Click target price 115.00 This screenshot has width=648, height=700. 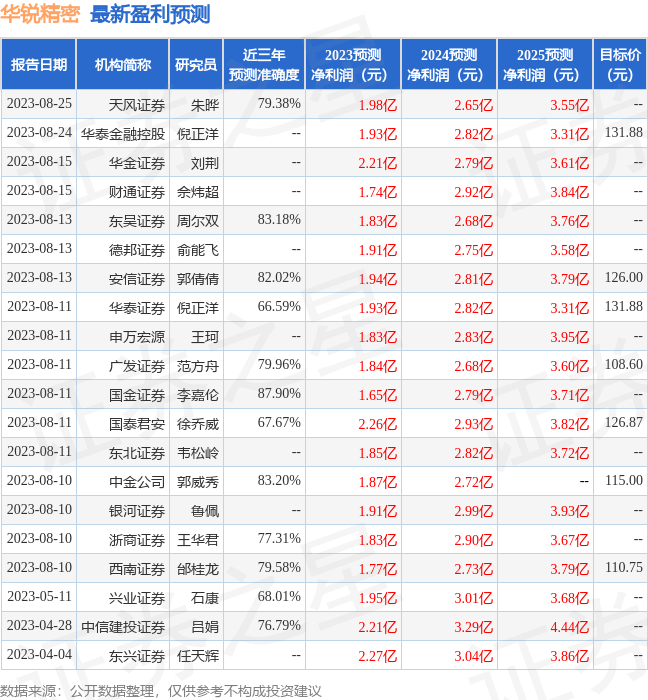[623, 480]
